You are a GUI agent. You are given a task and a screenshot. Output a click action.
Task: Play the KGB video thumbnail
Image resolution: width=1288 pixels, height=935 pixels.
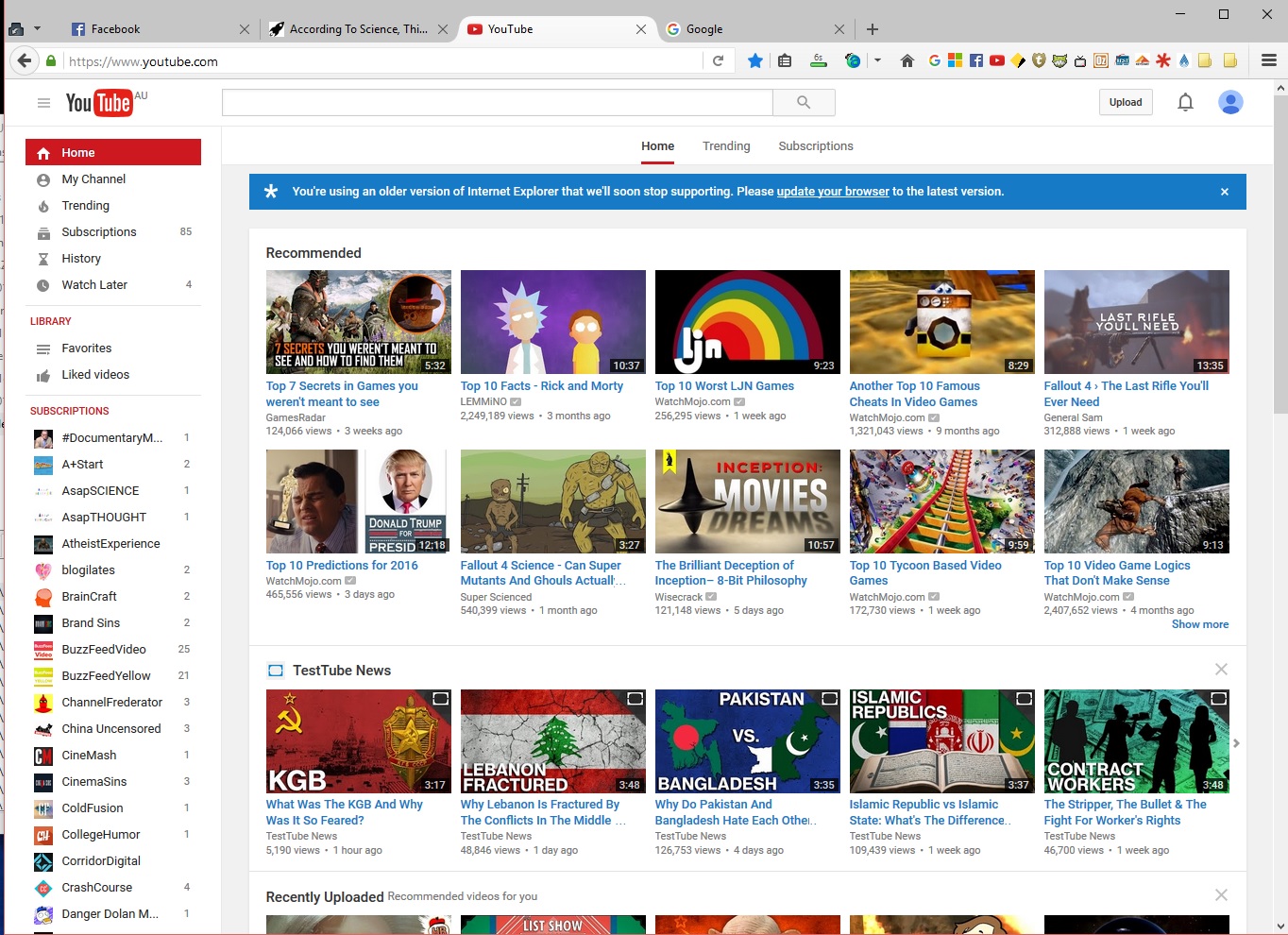pyautogui.click(x=359, y=741)
